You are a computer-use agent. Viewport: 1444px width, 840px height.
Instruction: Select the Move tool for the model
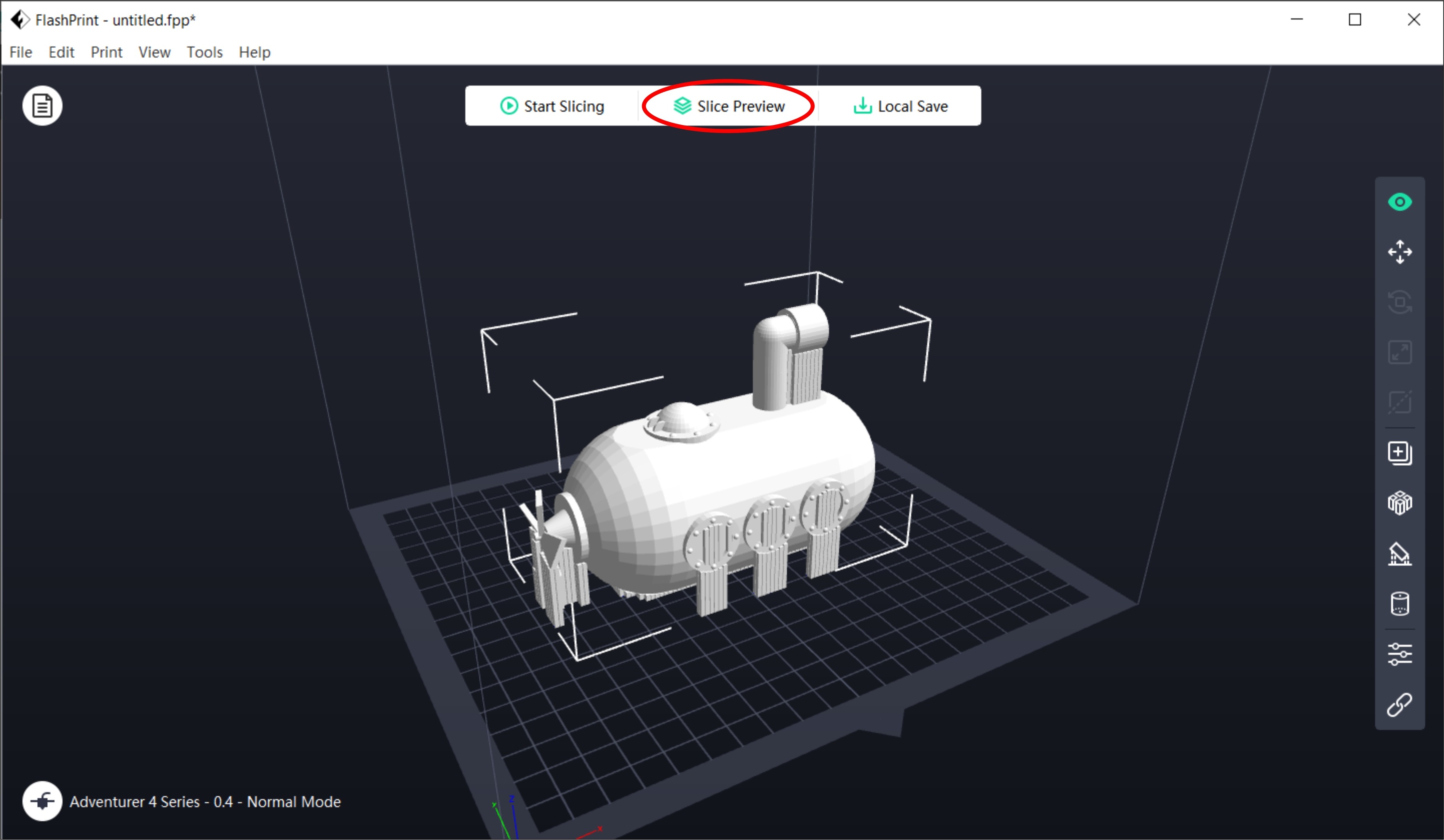(1399, 252)
